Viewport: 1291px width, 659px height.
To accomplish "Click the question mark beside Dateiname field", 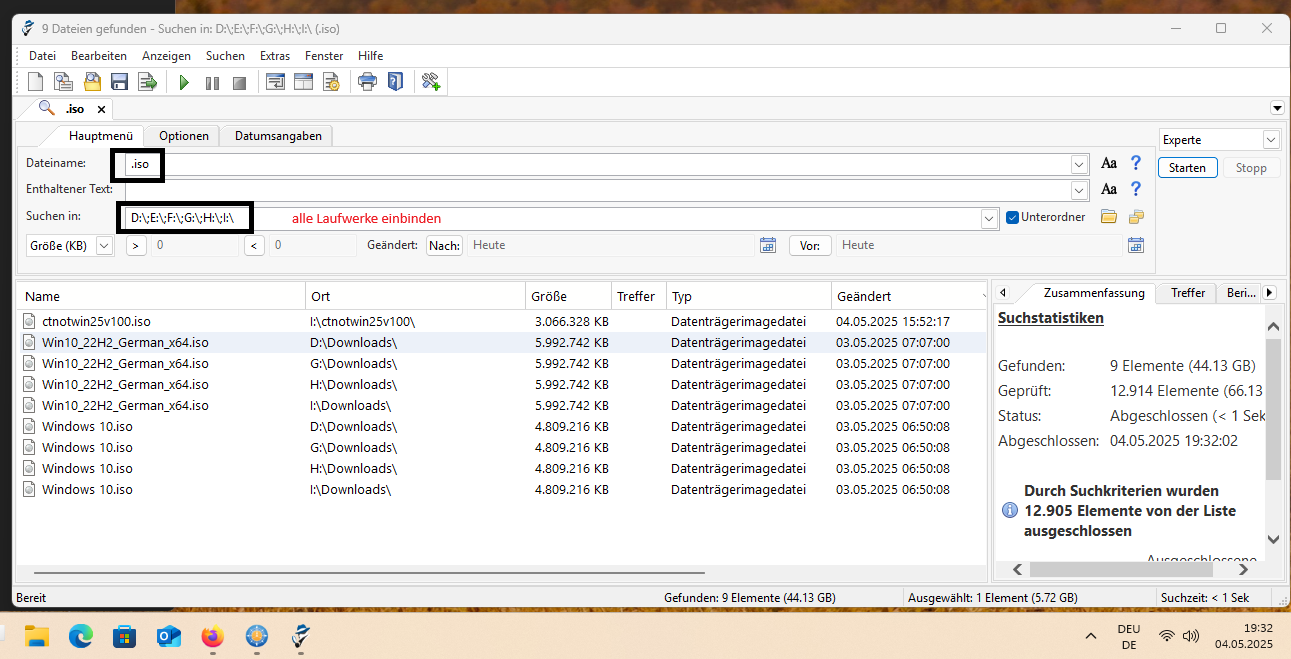I will [x=1136, y=163].
